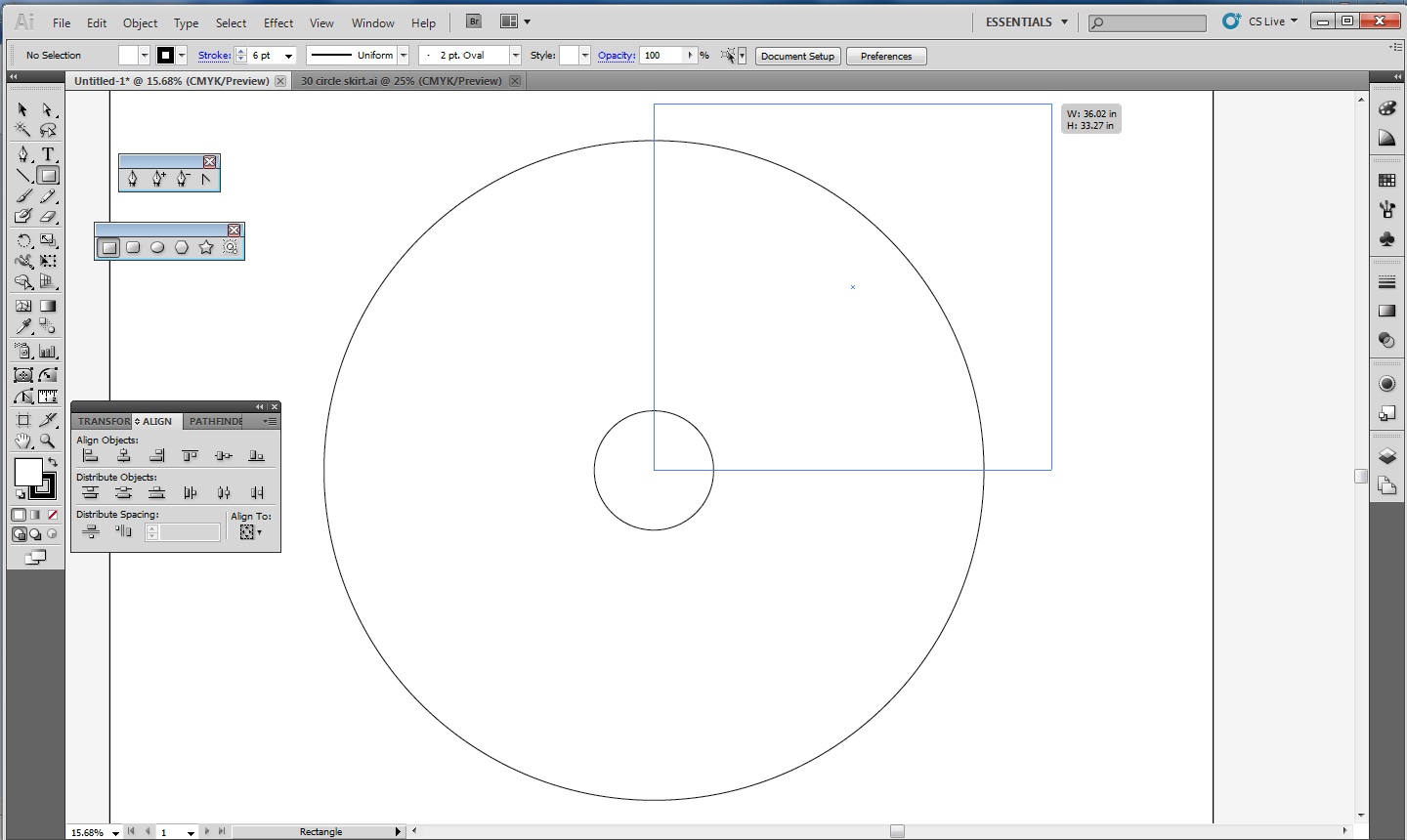Open Uniform width profile dropdown

[x=403, y=56]
